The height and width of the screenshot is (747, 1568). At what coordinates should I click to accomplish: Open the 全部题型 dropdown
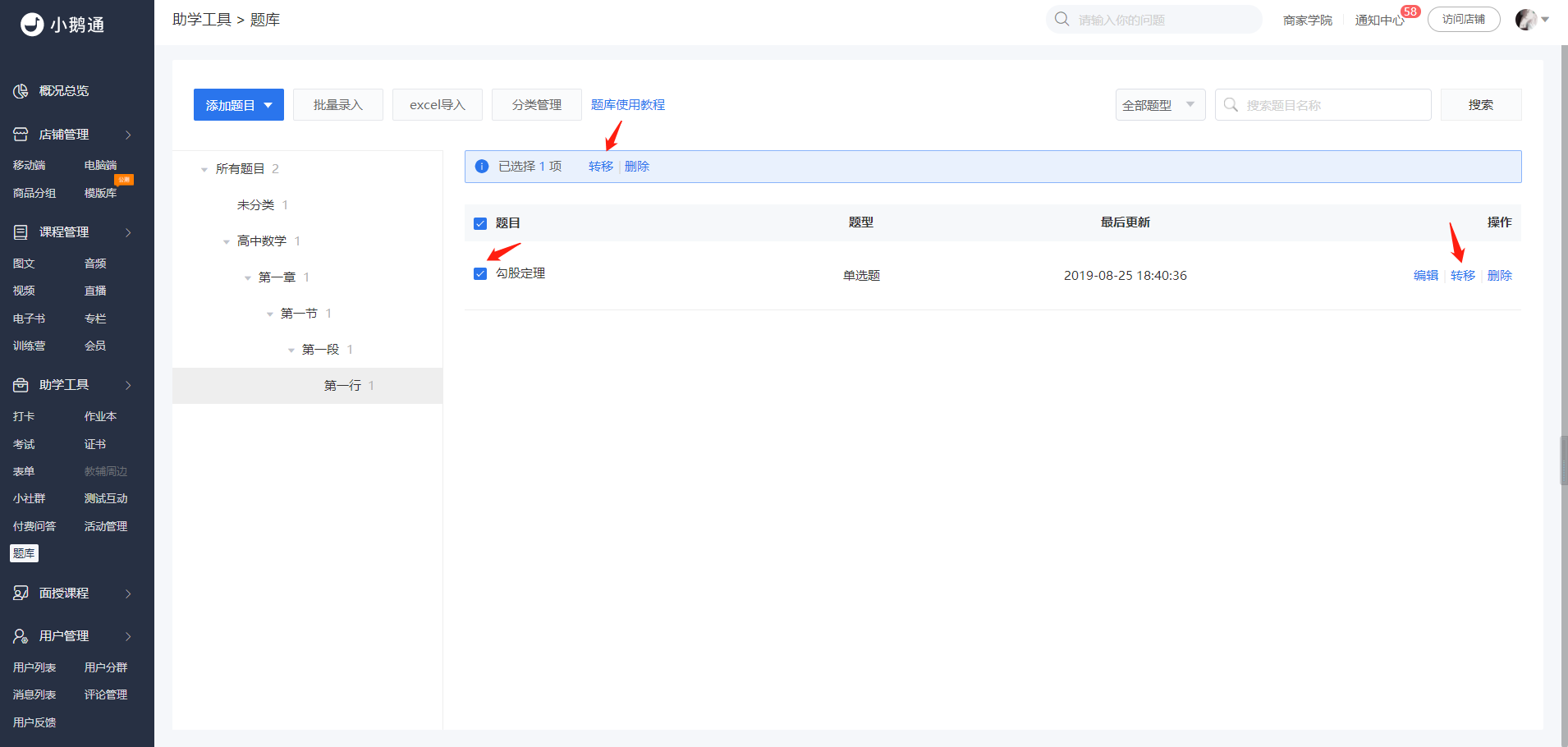1160,105
